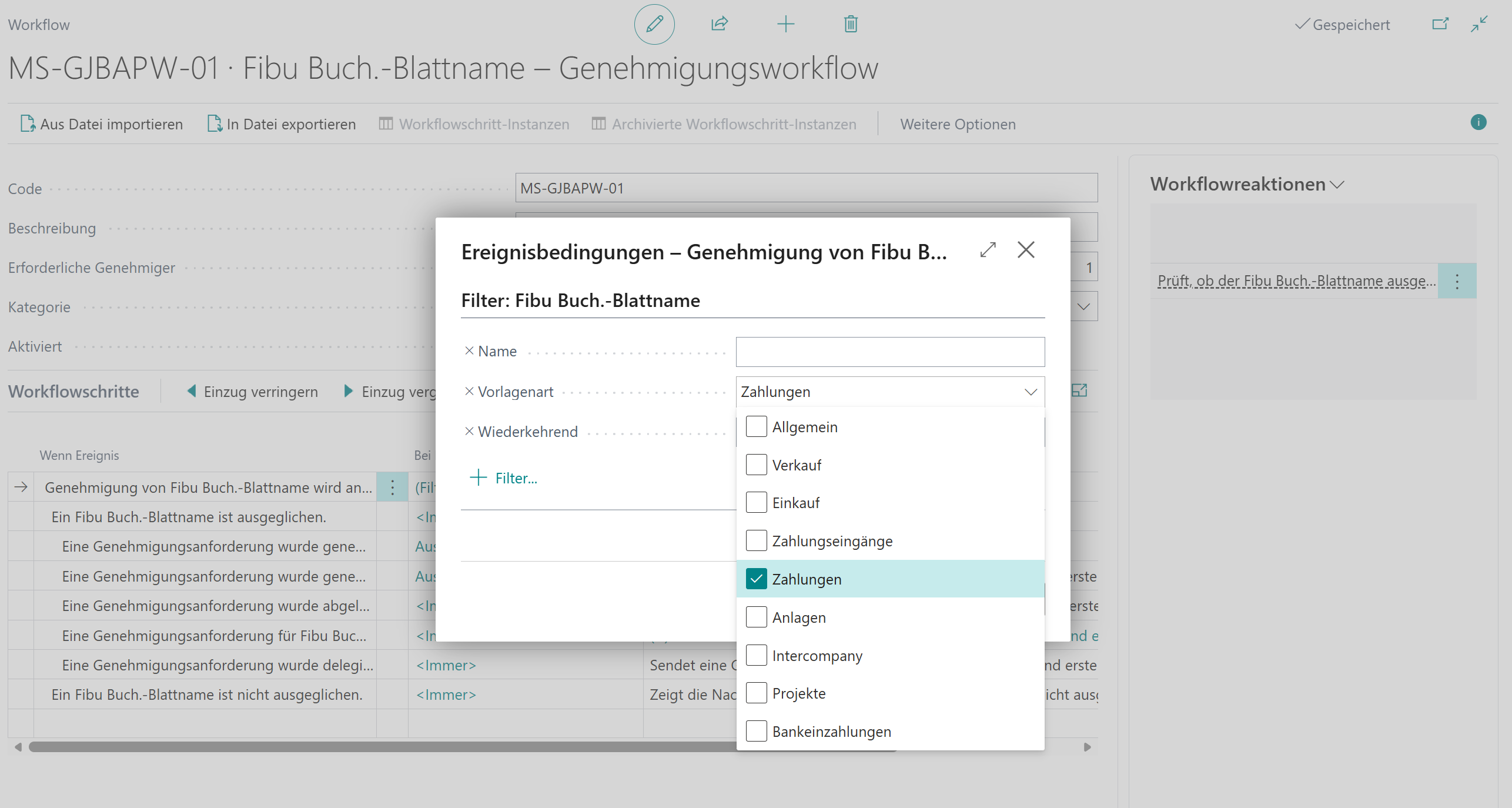This screenshot has height=808, width=1512.
Task: Select row Ein Fibu Buch.-Blattname ist ausgeglichen.
Action: coord(189,517)
